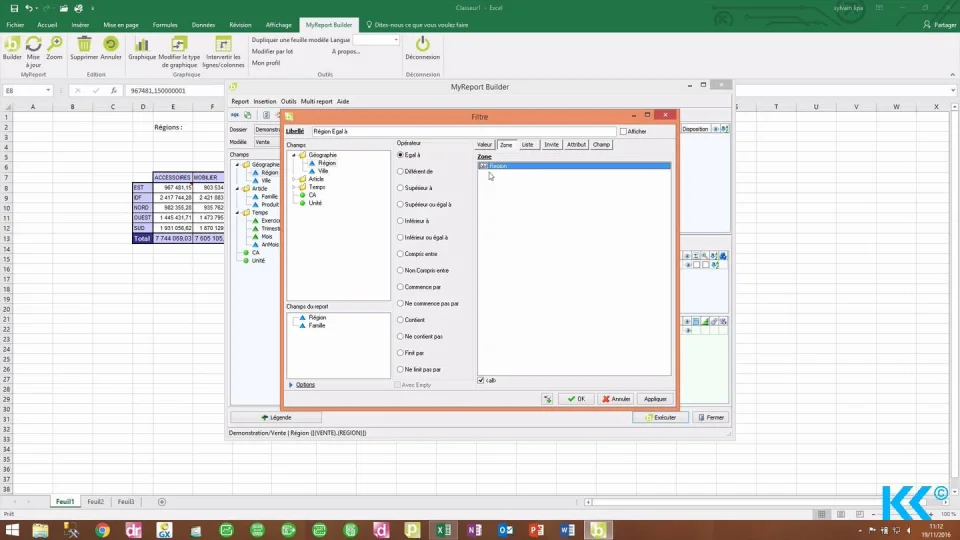960x540 pixels.
Task: Select the Supérieur ou égal à operator
Action: point(400,204)
